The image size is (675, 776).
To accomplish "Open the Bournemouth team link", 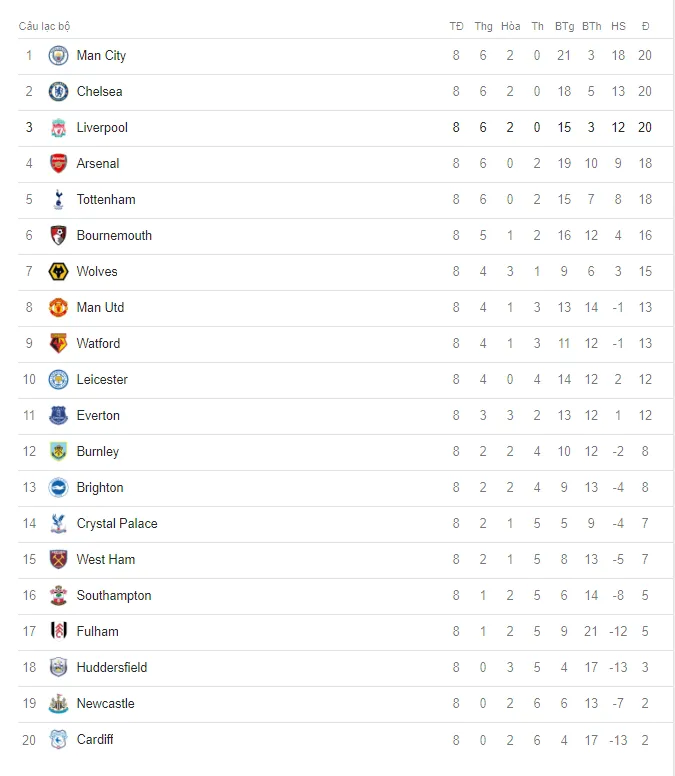I will (x=114, y=236).
